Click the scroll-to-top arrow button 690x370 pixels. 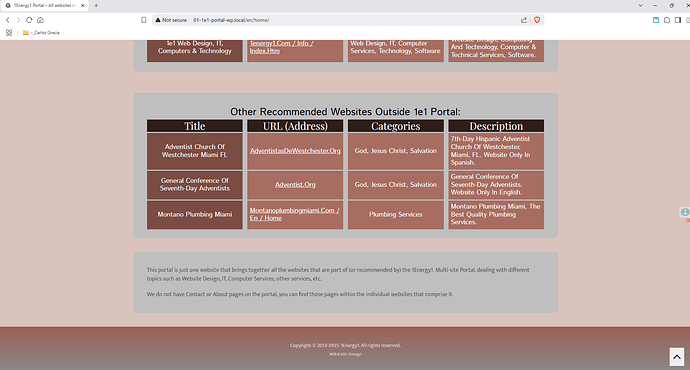pos(677,357)
